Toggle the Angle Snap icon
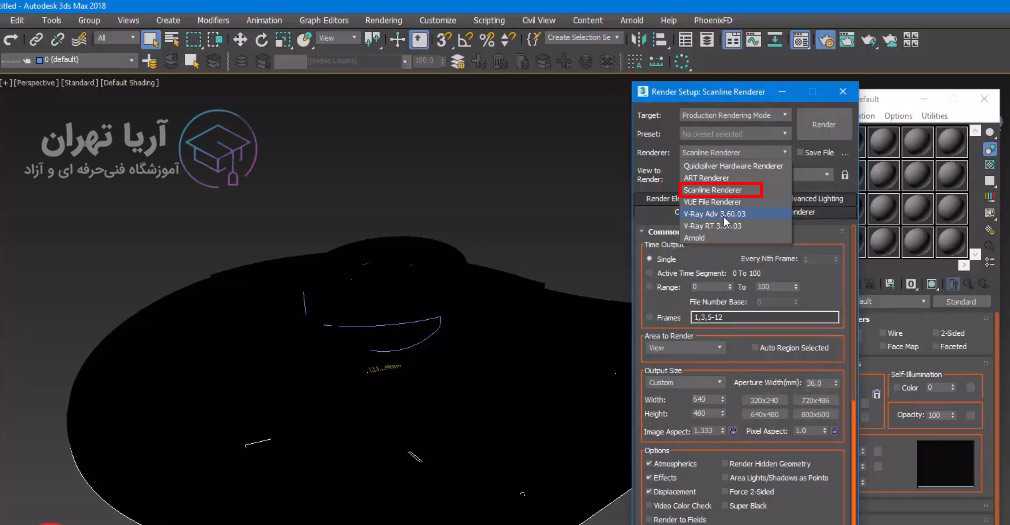 click(x=465, y=40)
